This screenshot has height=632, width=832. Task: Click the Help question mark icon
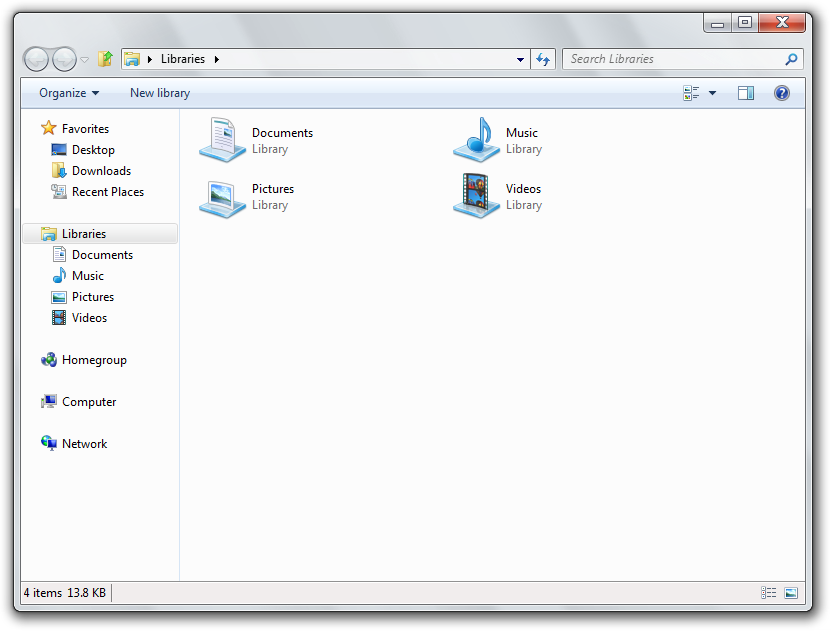coord(782,93)
